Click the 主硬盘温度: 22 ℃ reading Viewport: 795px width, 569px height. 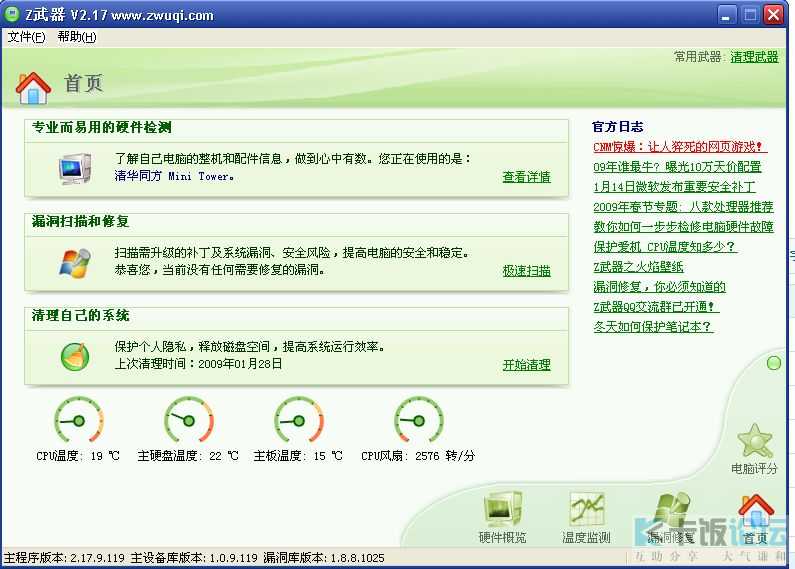pos(188,456)
